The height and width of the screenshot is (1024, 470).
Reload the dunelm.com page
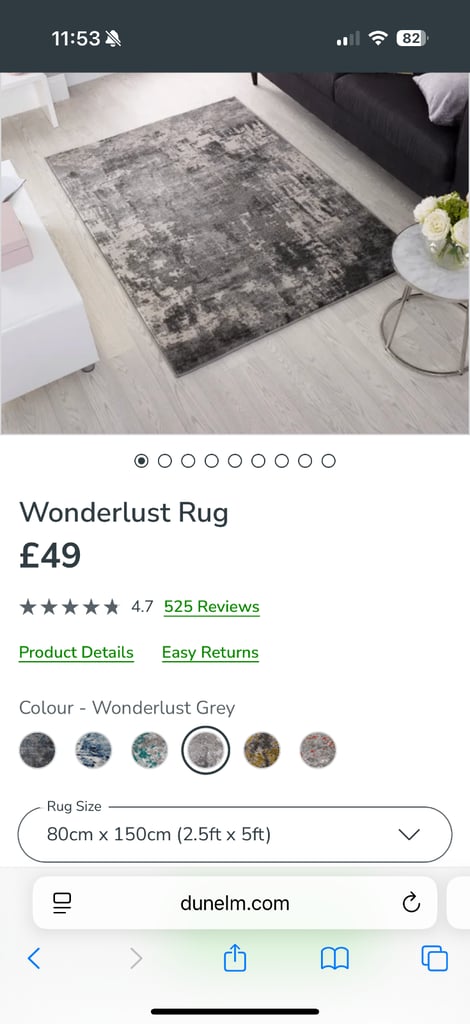411,903
